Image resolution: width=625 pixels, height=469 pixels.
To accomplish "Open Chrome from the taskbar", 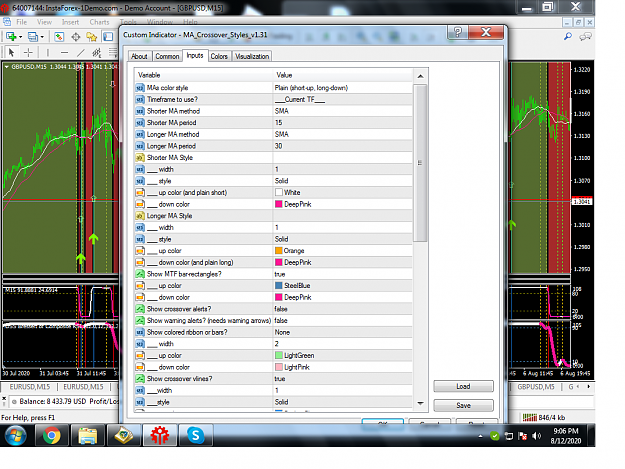I will pos(51,435).
